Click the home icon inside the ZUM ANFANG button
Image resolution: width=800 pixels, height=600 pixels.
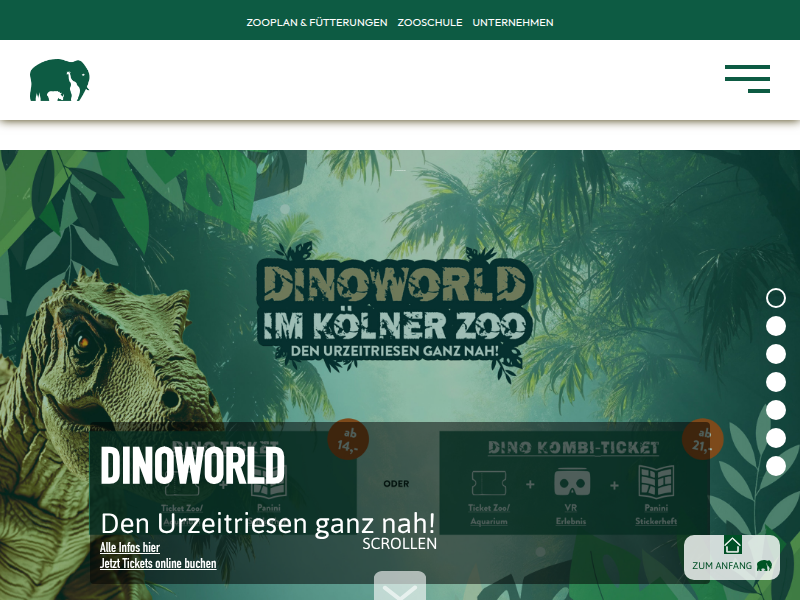click(733, 543)
